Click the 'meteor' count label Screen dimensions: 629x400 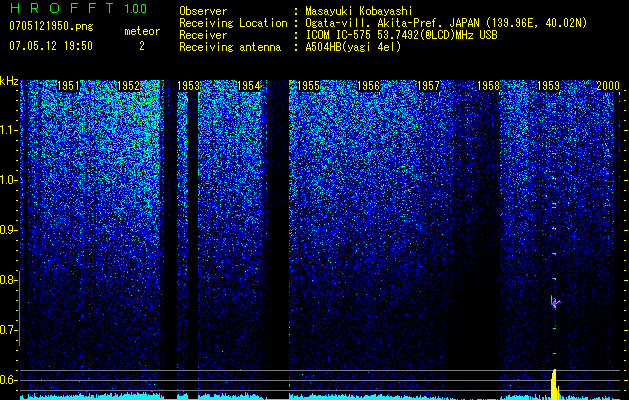[x=142, y=31]
